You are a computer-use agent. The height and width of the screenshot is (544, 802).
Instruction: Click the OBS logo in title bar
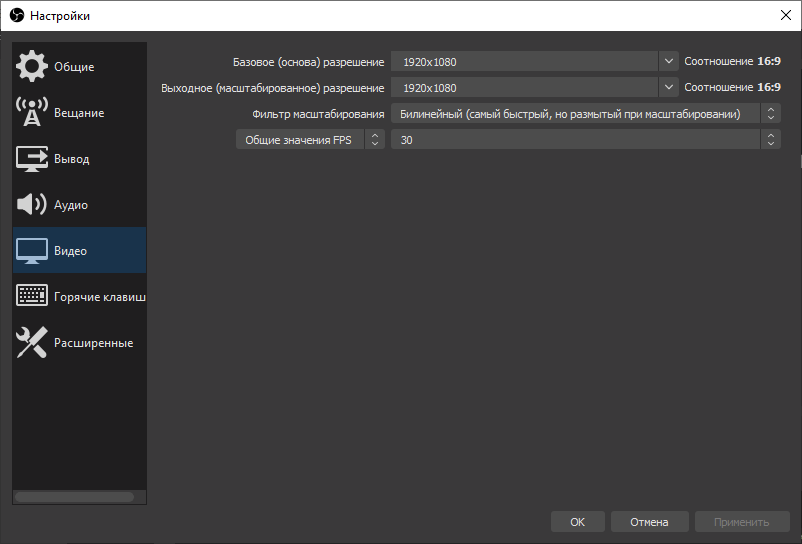(16, 16)
